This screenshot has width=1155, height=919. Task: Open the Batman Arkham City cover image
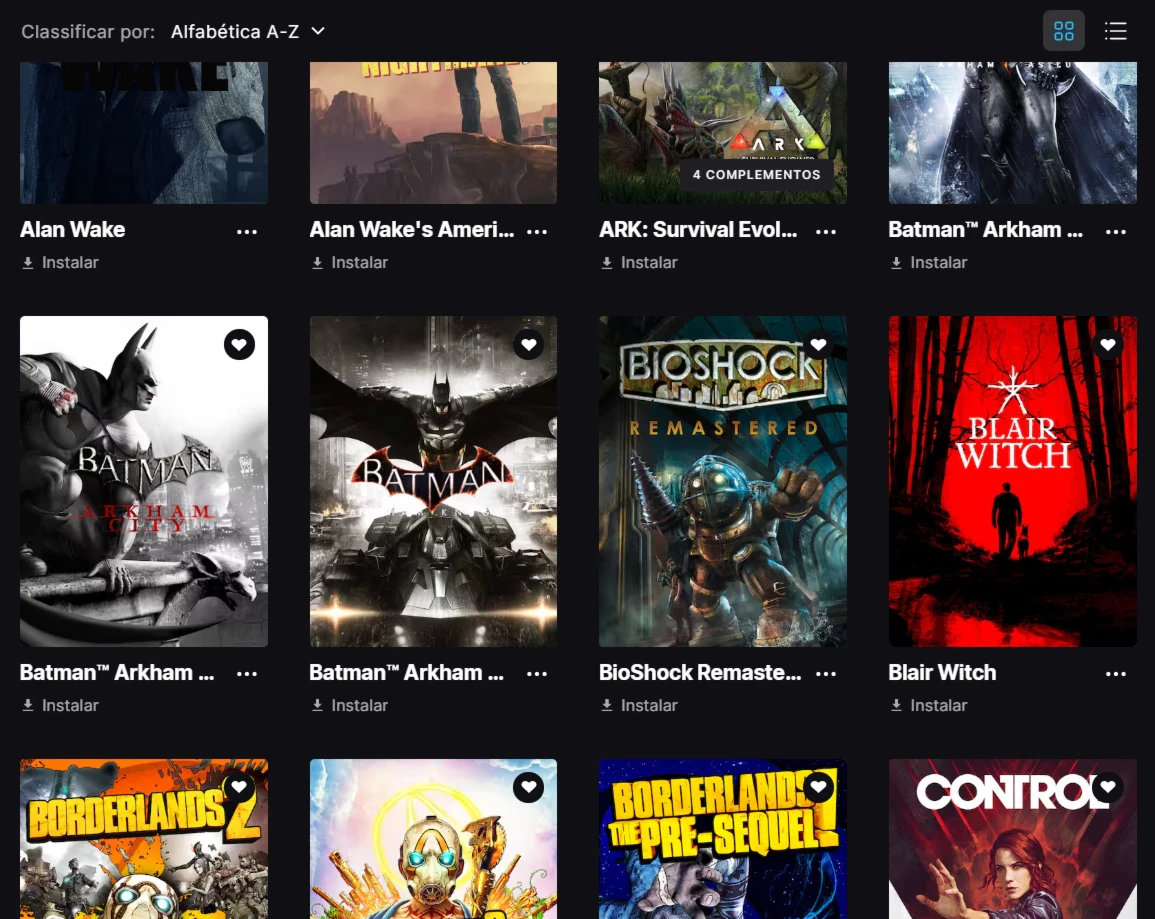pyautogui.click(x=144, y=482)
